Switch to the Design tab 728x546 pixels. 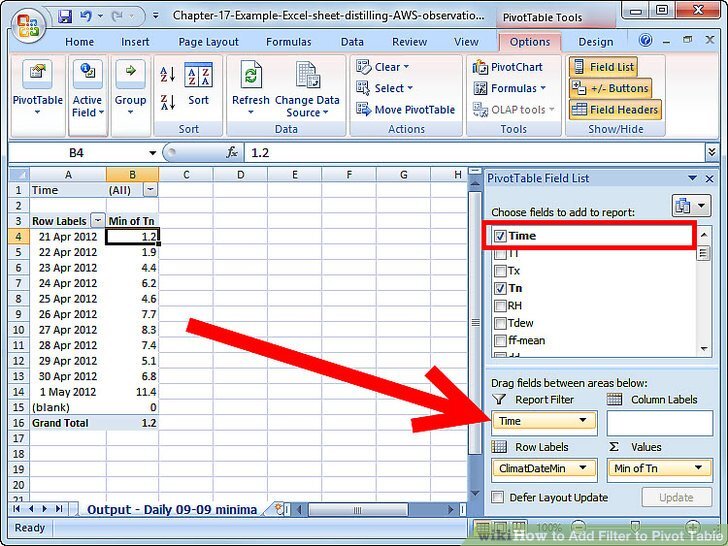(x=596, y=42)
